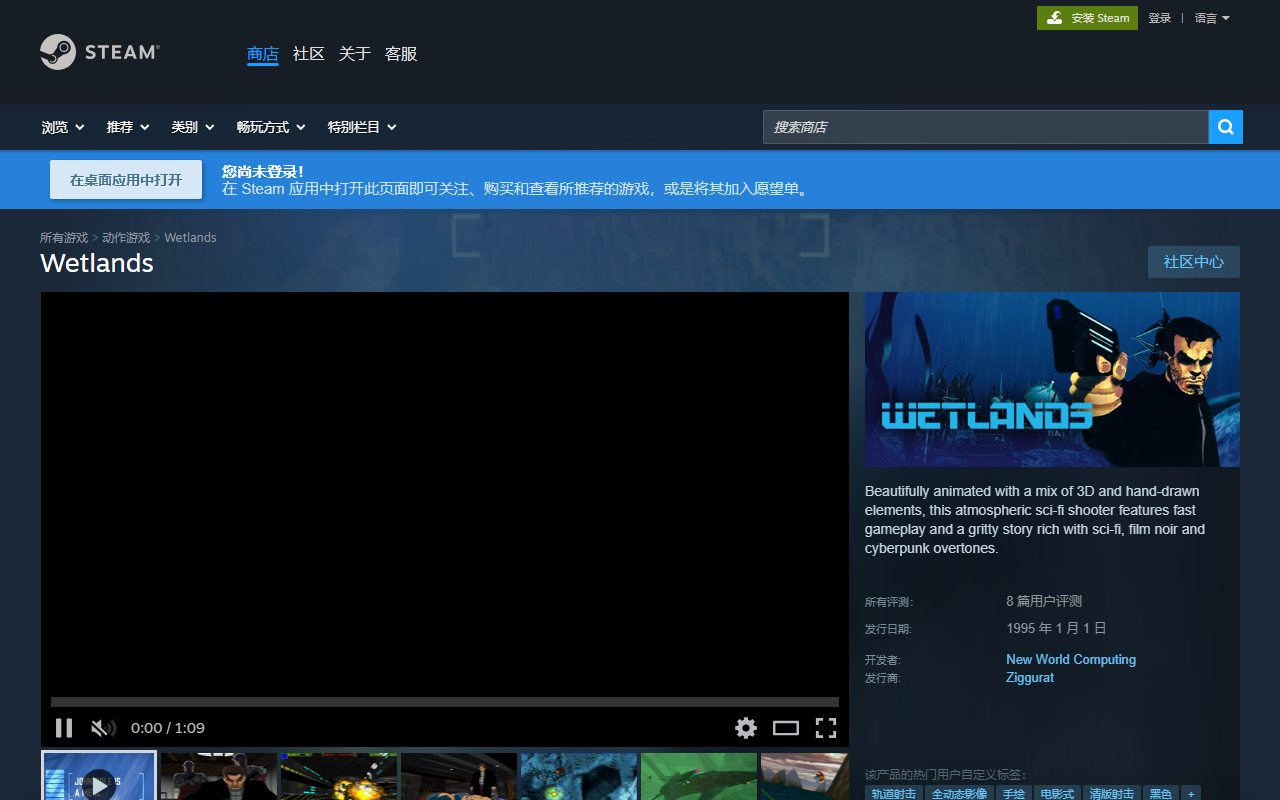Select the 关于 about tab

355,54
